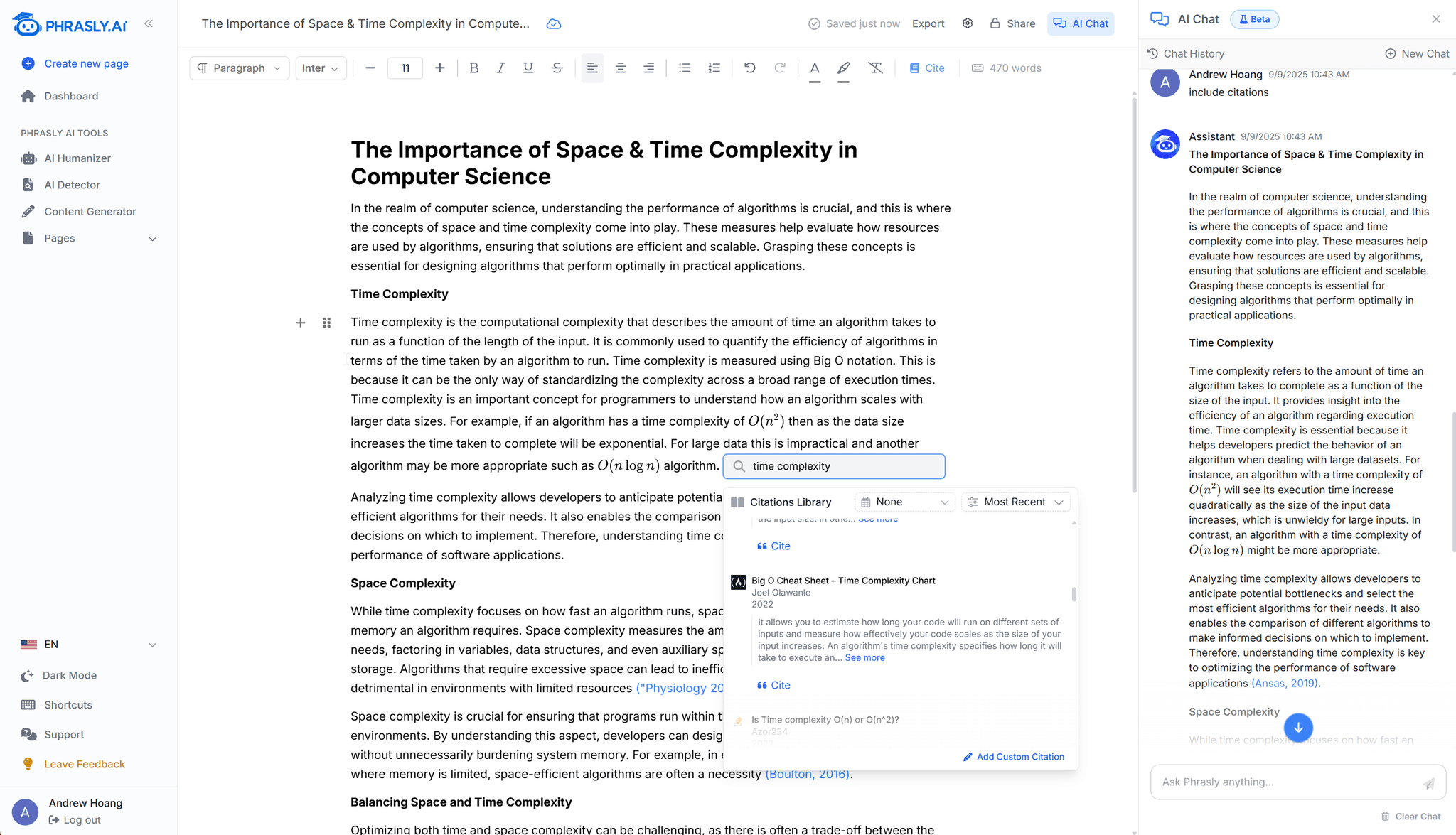This screenshot has width=1456, height=835.
Task: Toggle bulleted list
Action: pos(685,68)
